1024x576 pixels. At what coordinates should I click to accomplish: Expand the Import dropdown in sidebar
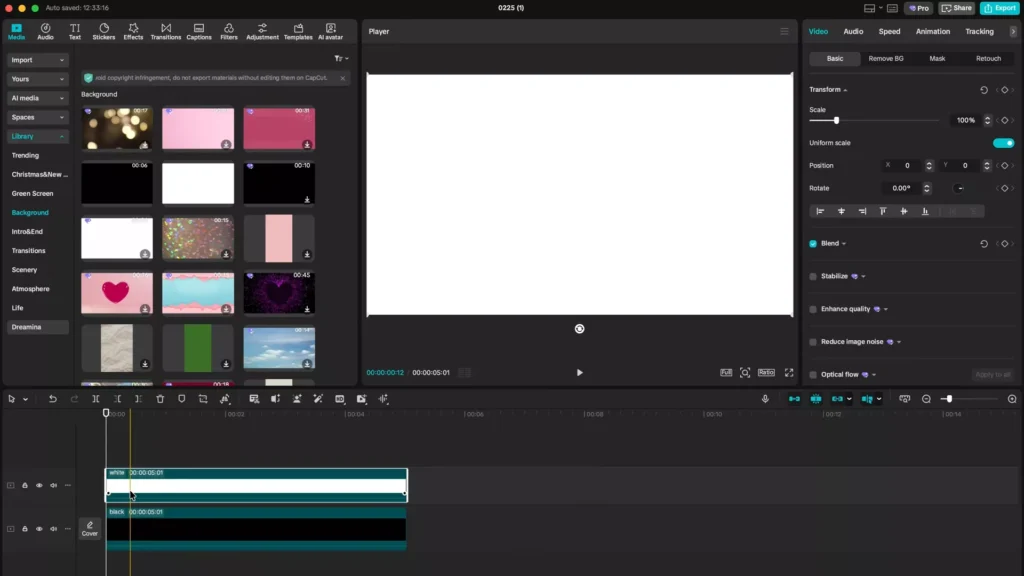coord(37,60)
